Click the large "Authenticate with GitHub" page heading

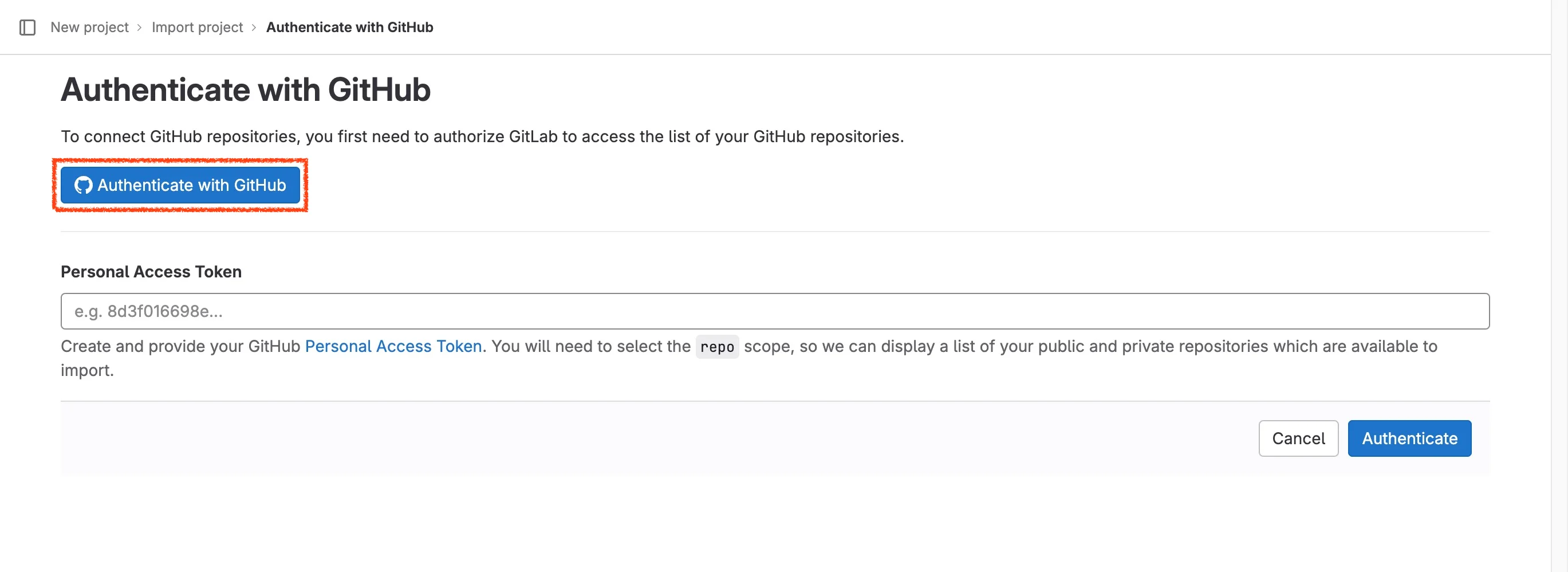coord(245,90)
